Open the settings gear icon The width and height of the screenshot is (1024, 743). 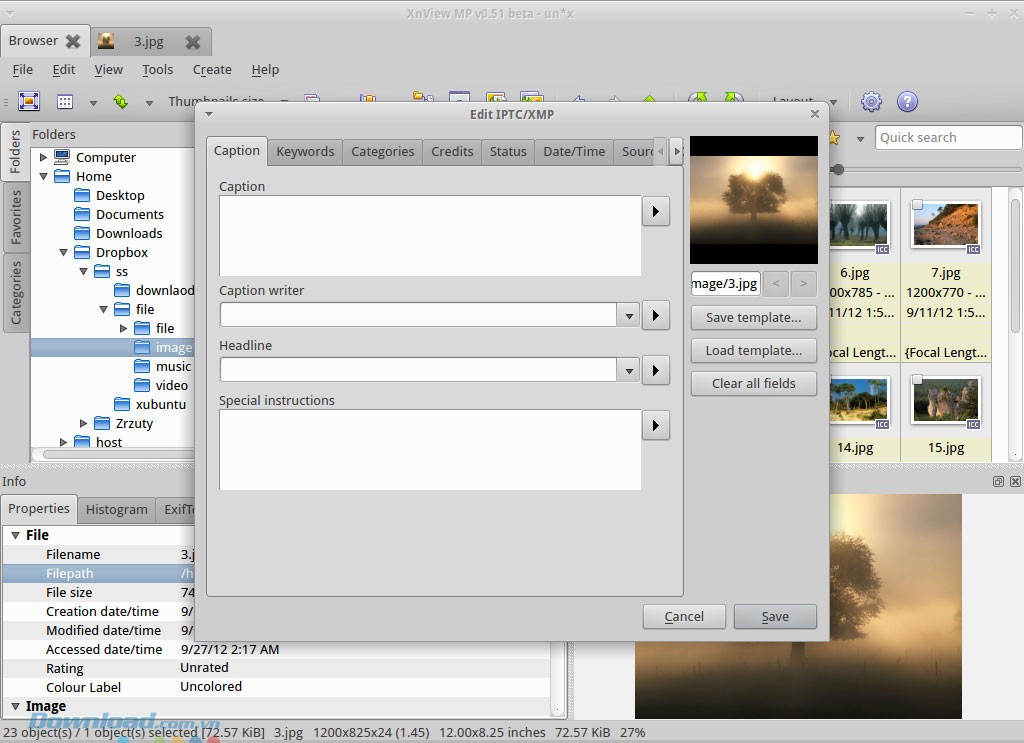coord(871,101)
